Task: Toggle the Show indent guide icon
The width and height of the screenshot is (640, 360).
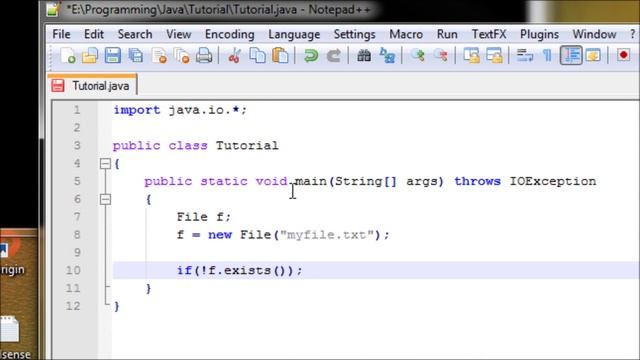Action: point(571,55)
